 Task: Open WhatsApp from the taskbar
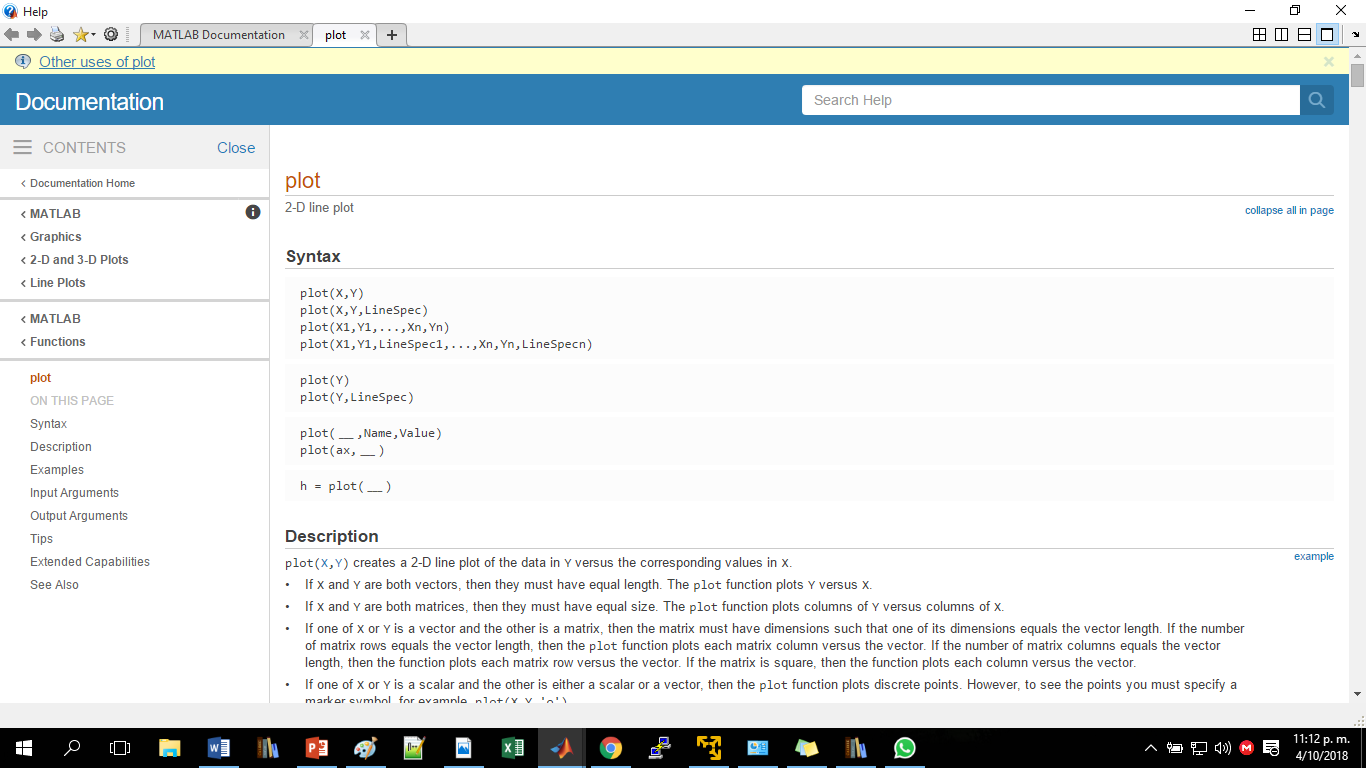[x=905, y=747]
